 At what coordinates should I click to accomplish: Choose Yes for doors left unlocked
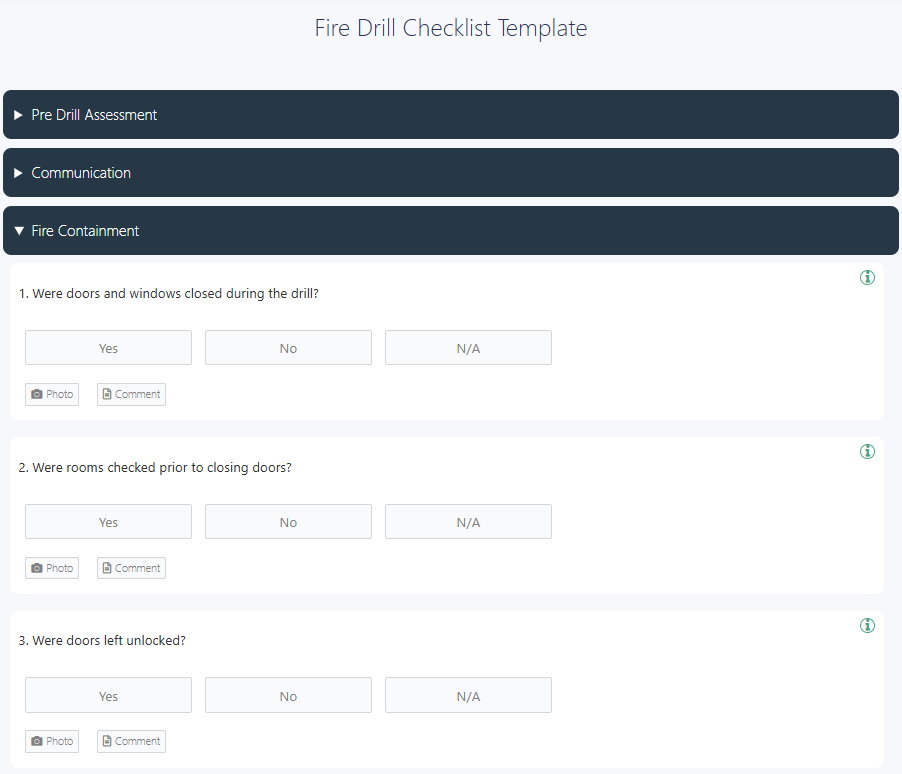[108, 695]
